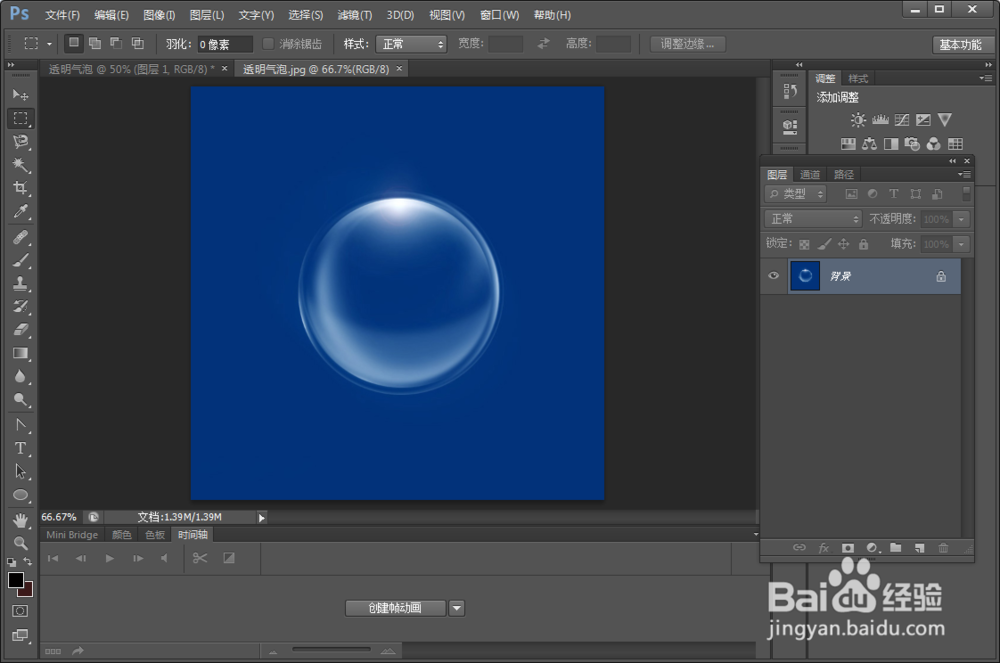This screenshot has height=663, width=1000.
Task: Toggle Intersect with Selection mode
Action: (137, 43)
